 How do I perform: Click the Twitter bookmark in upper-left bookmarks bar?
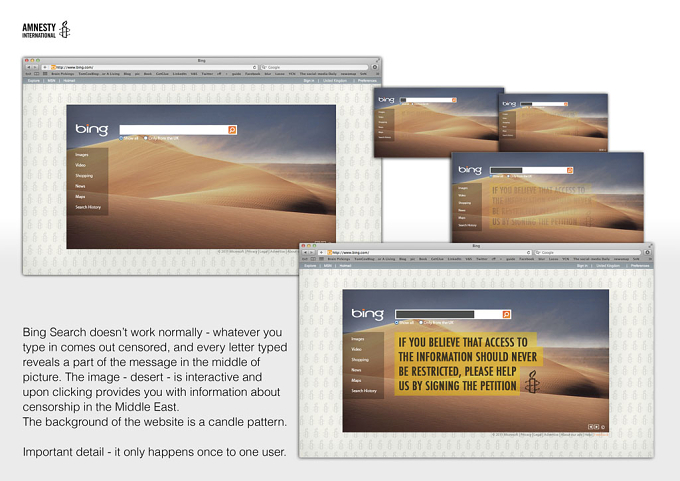click(x=206, y=74)
